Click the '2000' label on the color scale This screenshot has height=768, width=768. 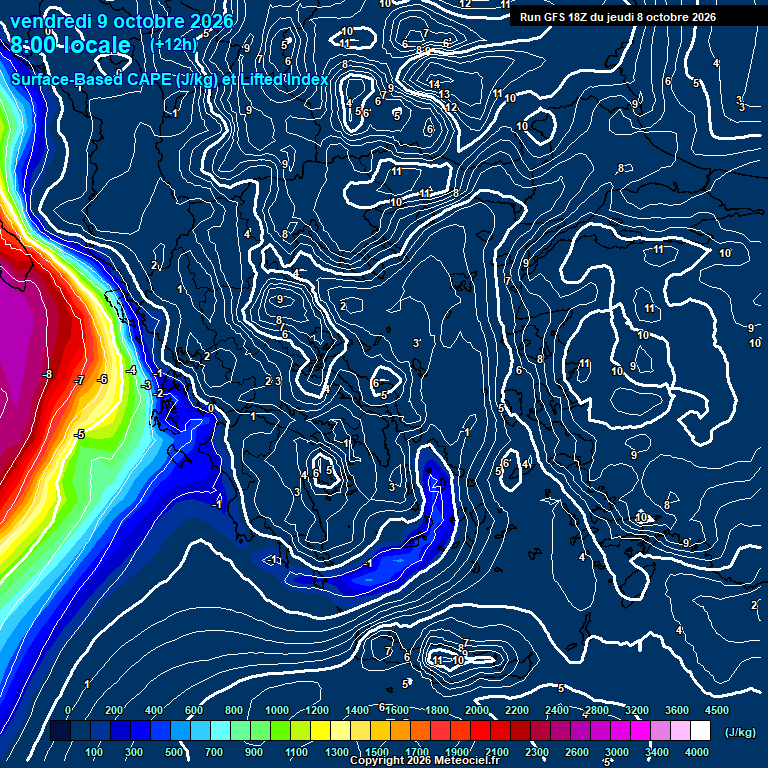(477, 710)
